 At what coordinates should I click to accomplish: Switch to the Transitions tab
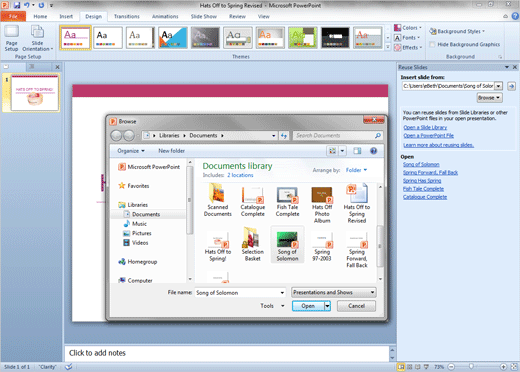pyautogui.click(x=127, y=16)
